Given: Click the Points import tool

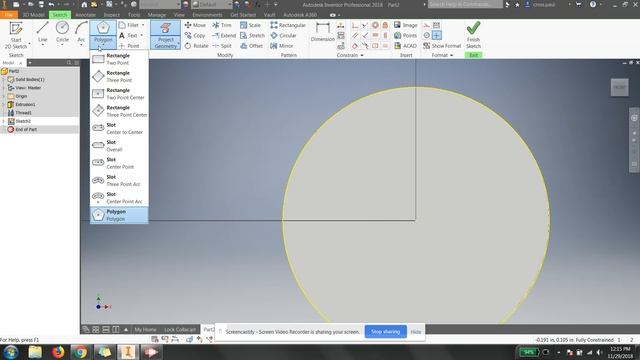Looking at the screenshot, I should pyautogui.click(x=405, y=36).
